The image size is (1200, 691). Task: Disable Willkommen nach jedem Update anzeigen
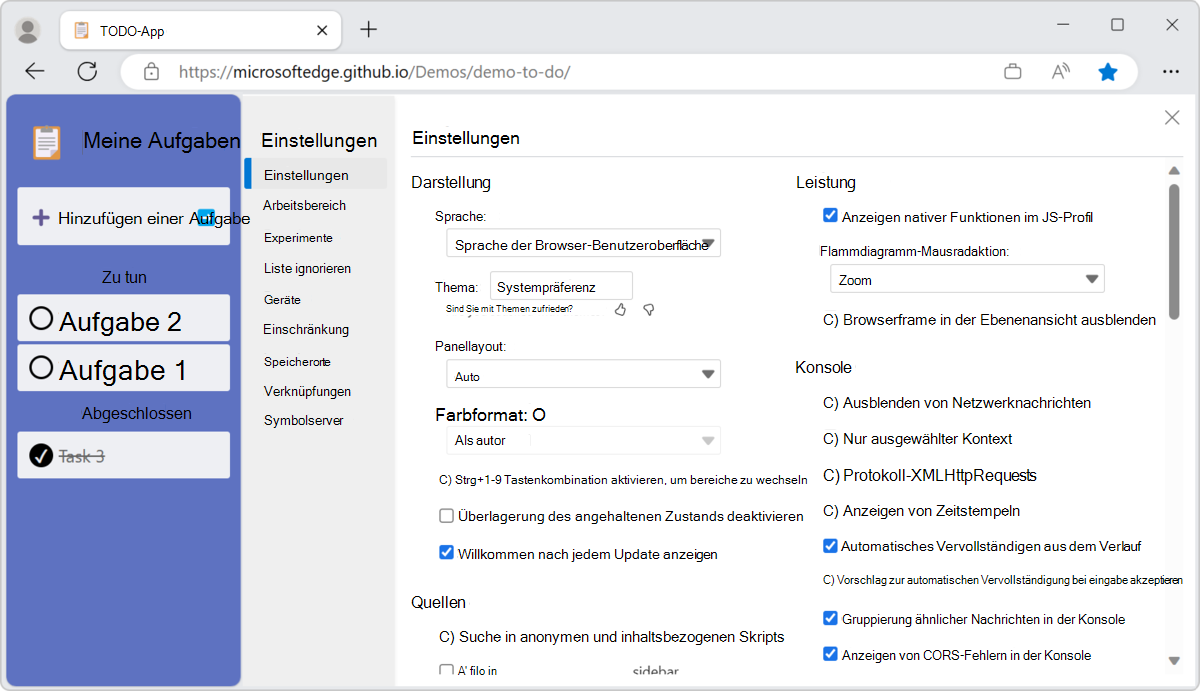(x=446, y=553)
